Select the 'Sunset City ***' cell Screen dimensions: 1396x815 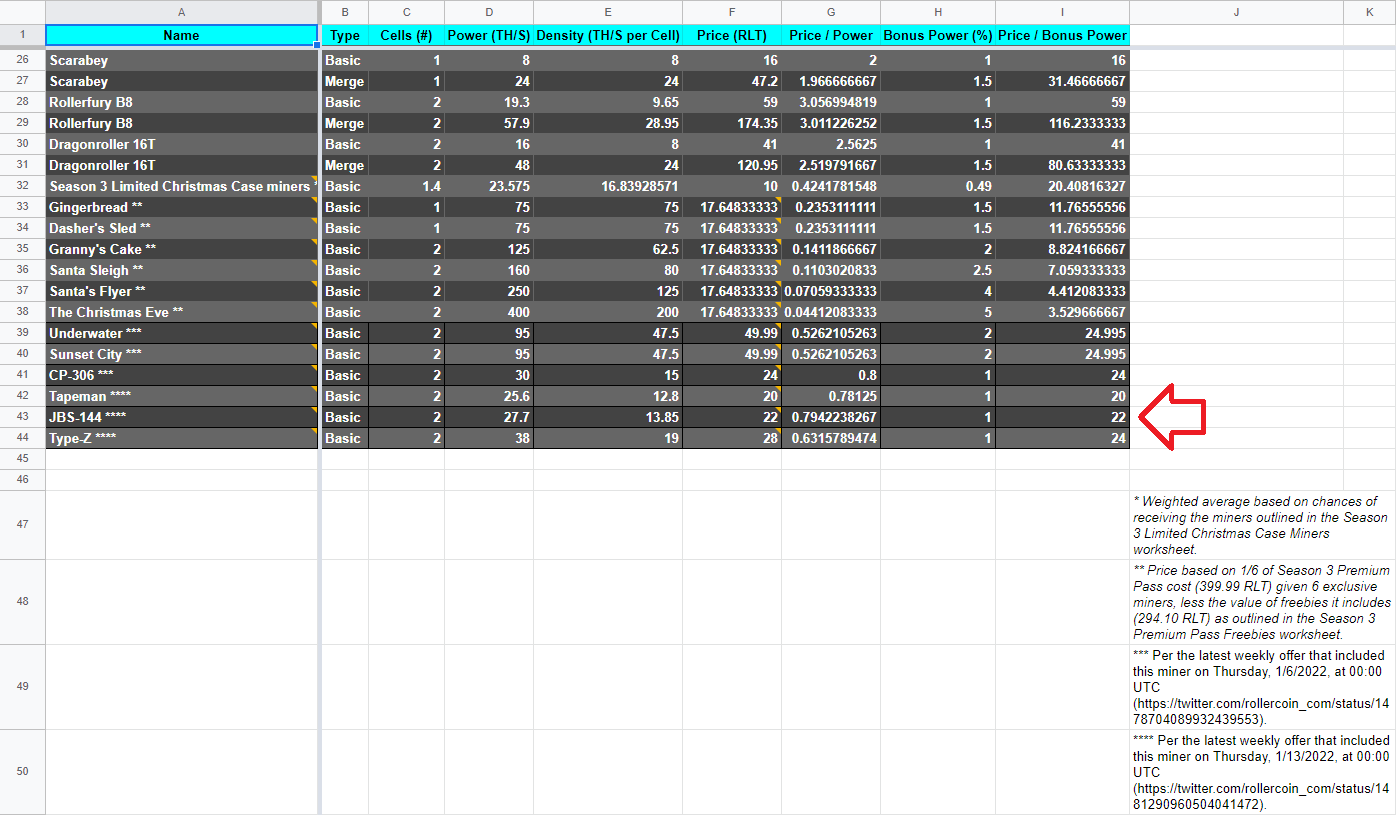(x=181, y=354)
